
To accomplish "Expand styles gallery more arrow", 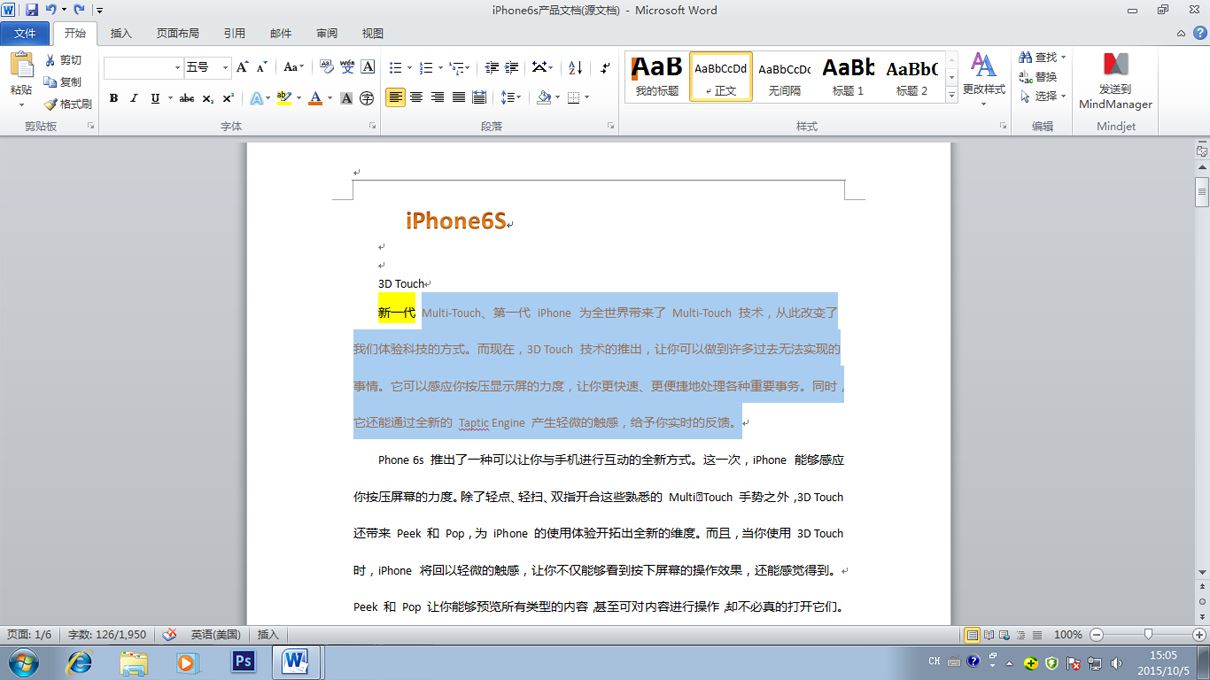I will coord(951,97).
